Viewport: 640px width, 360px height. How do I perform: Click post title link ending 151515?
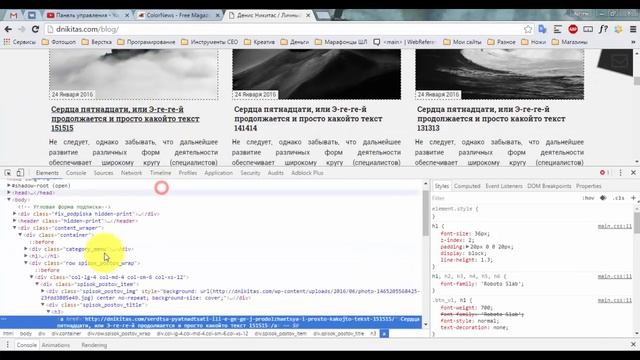[x=125, y=119]
